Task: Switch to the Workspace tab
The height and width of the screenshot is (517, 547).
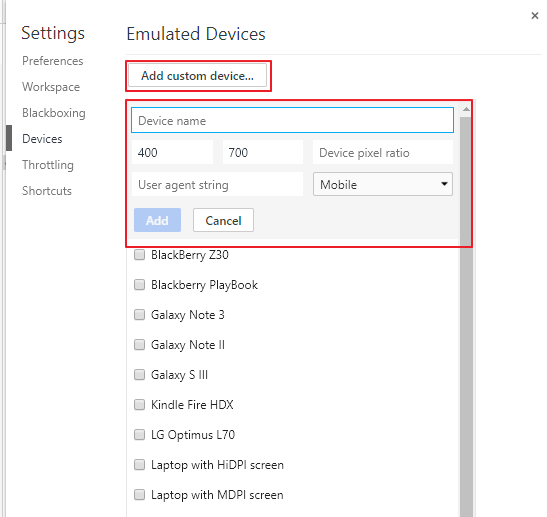Action: click(x=51, y=87)
